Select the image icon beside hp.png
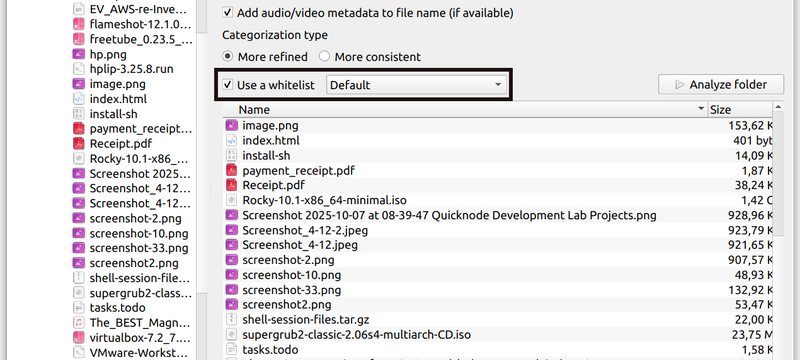Image resolution: width=800 pixels, height=360 pixels. coord(79,54)
